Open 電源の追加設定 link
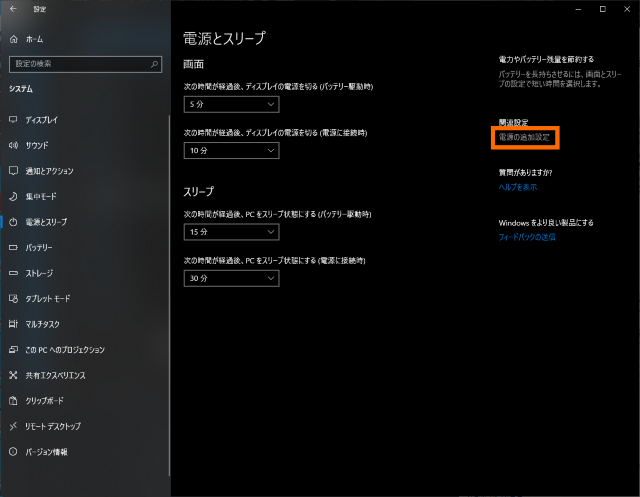The width and height of the screenshot is (640, 497). click(x=524, y=136)
